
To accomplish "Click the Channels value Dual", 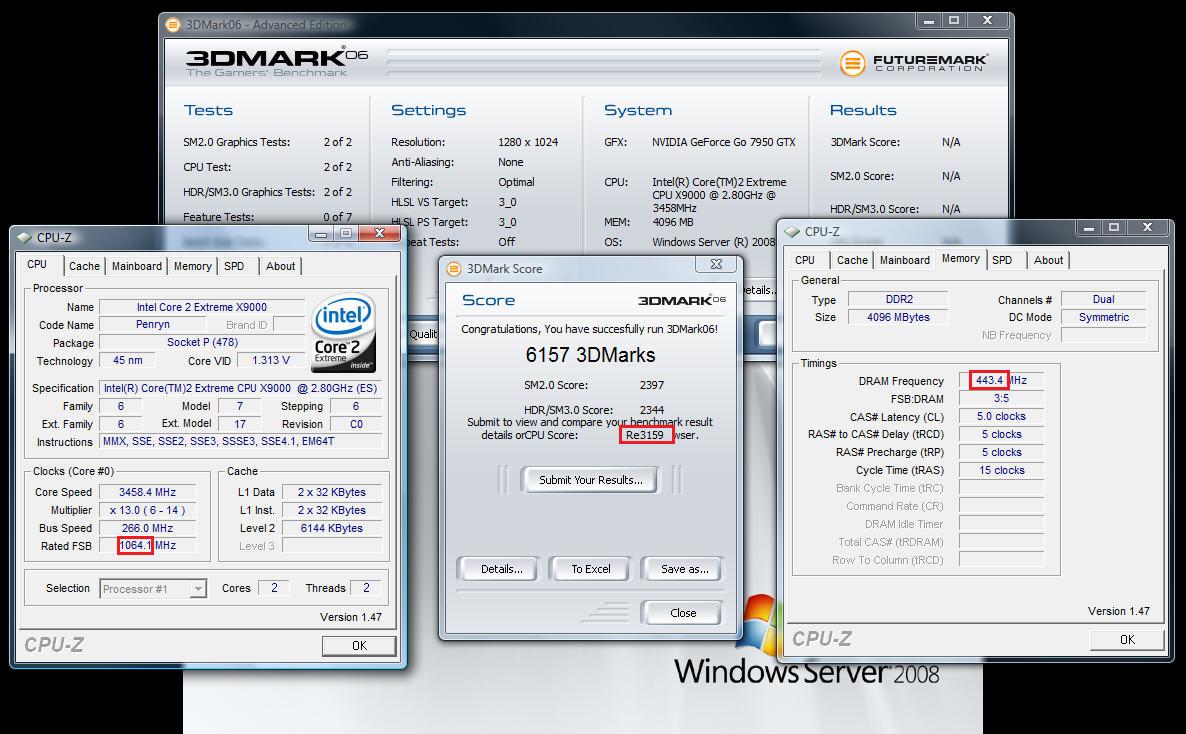I will pyautogui.click(x=1104, y=299).
